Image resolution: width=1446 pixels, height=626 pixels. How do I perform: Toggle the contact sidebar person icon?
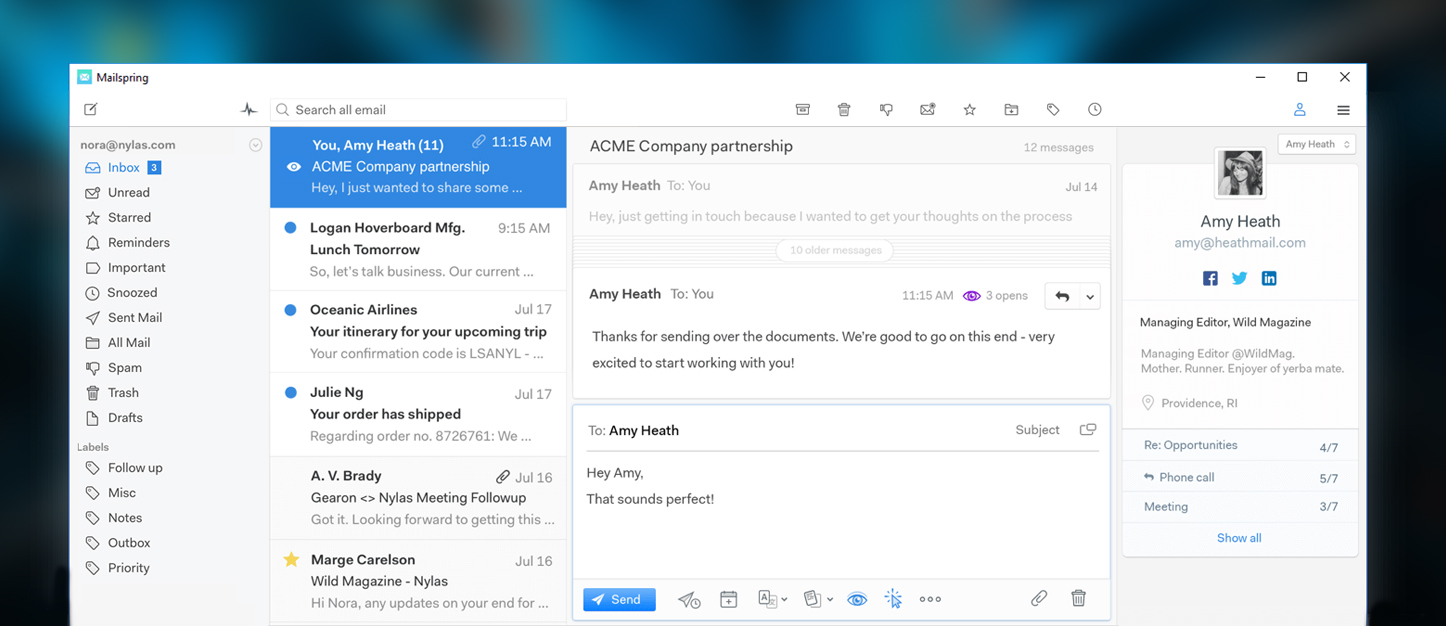[1299, 110]
